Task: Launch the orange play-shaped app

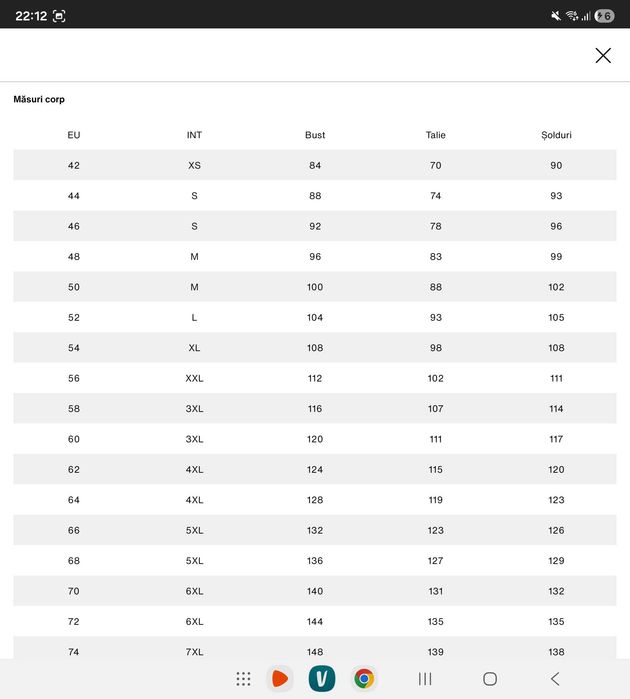Action: pos(280,678)
